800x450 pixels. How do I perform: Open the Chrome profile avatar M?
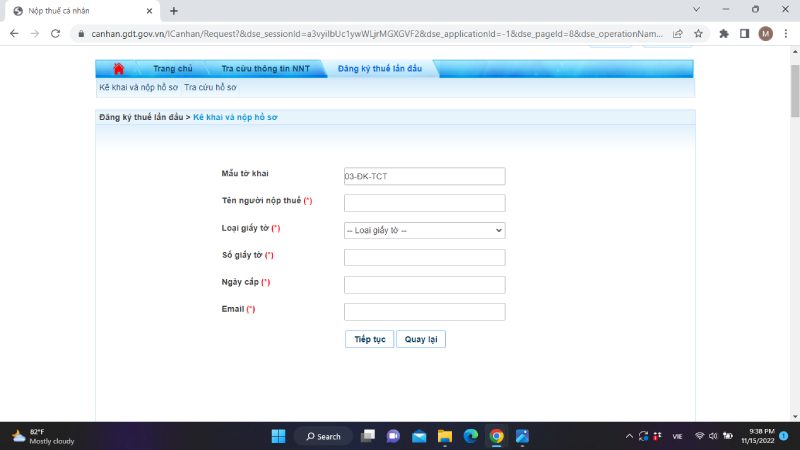pos(765,34)
